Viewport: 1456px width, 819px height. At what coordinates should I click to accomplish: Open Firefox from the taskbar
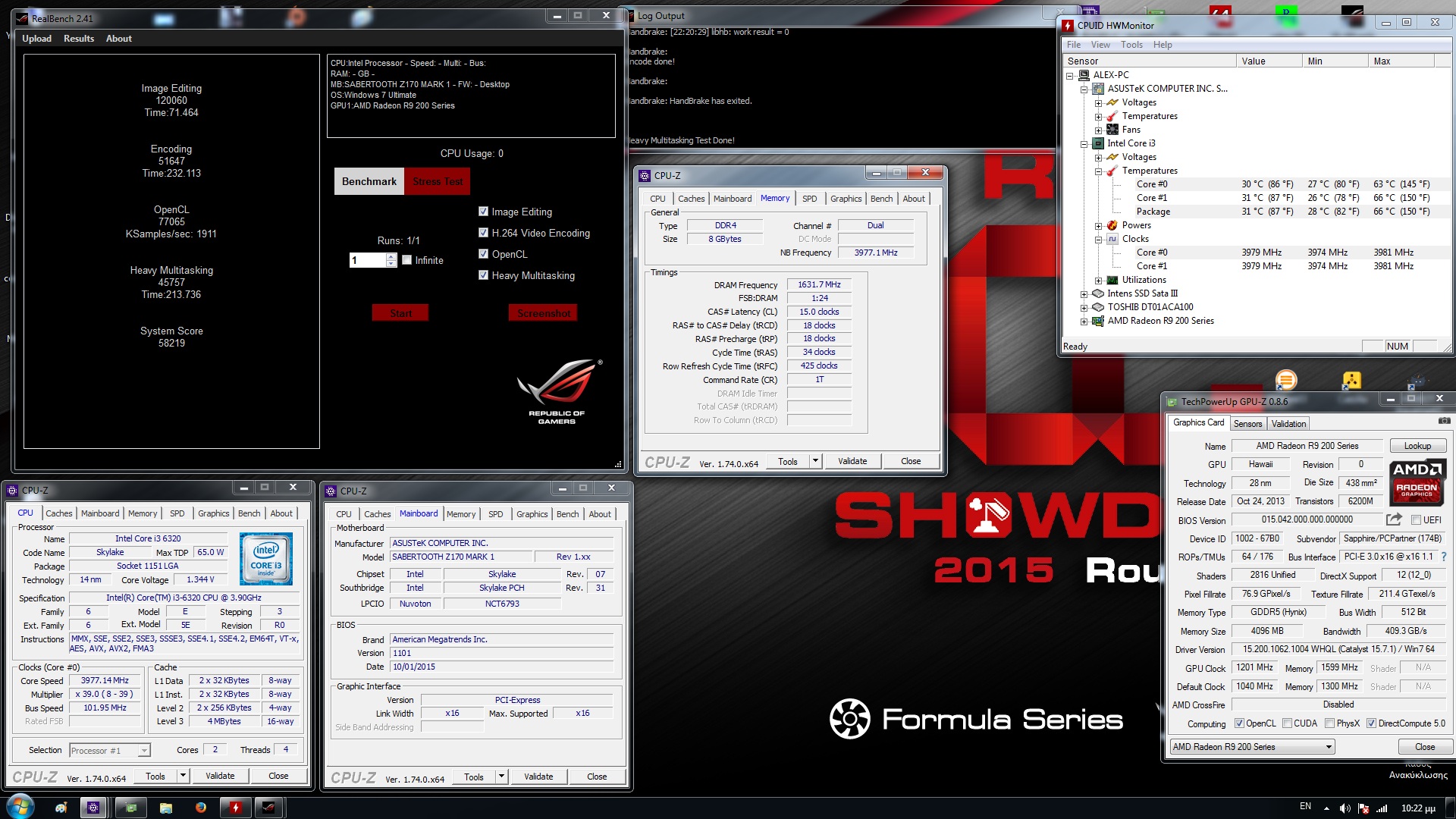pyautogui.click(x=201, y=808)
